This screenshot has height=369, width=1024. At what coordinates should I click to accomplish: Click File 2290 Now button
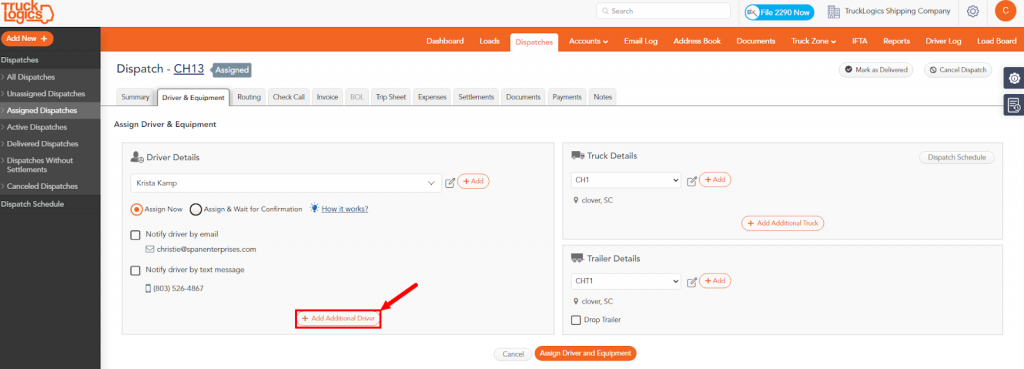[x=779, y=12]
